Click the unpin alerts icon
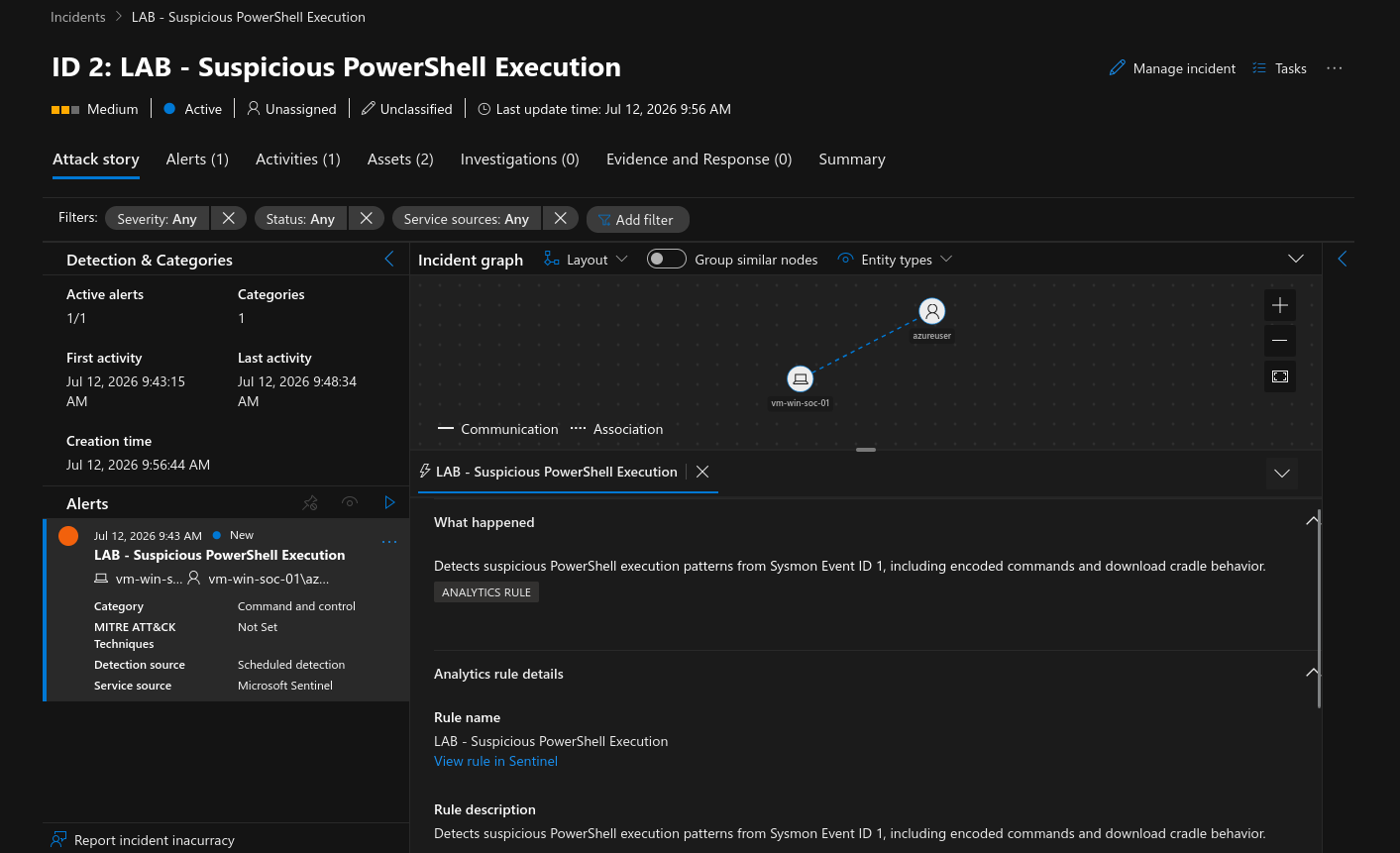The height and width of the screenshot is (853, 1400). point(310,503)
